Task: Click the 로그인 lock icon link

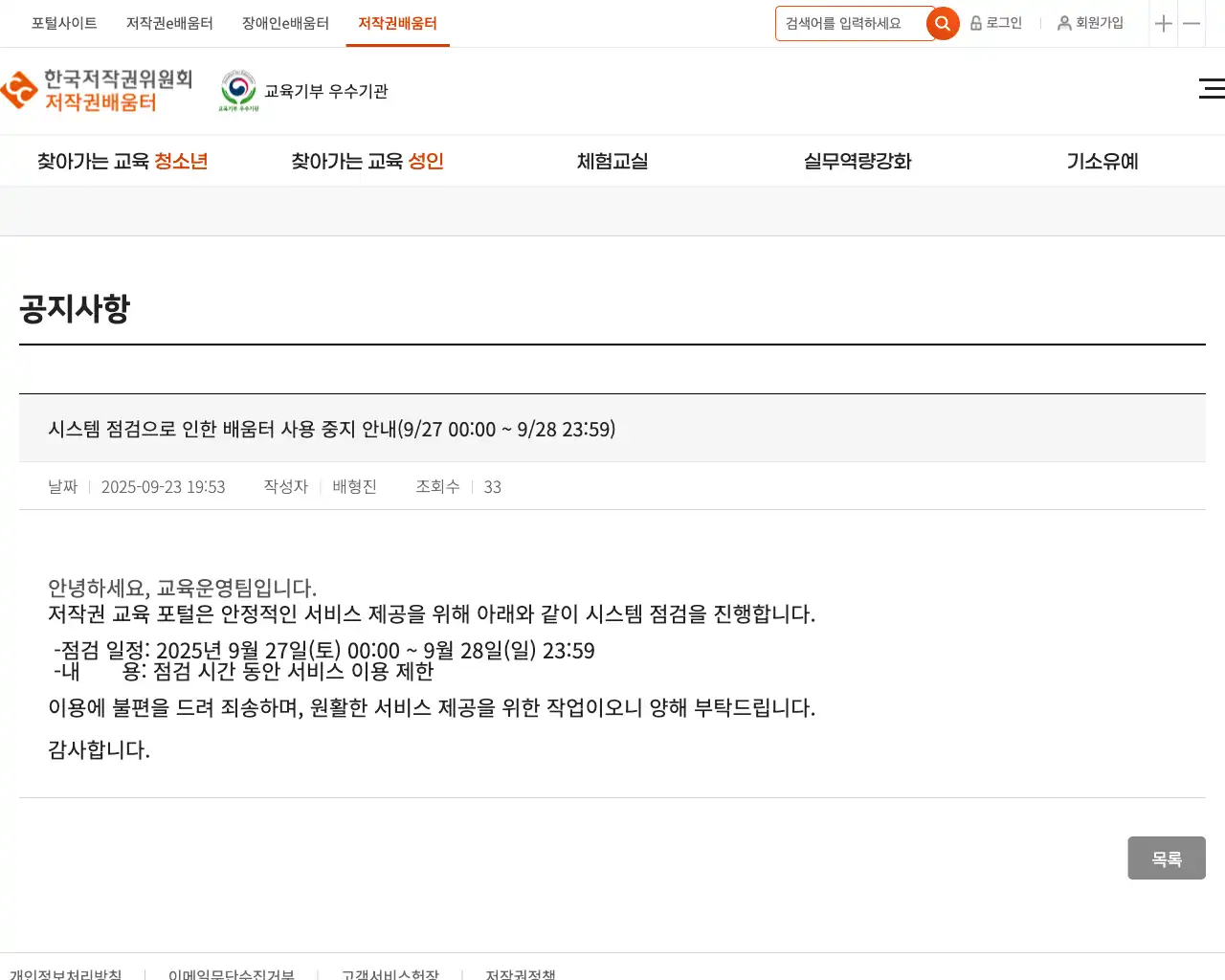Action: coord(996,23)
